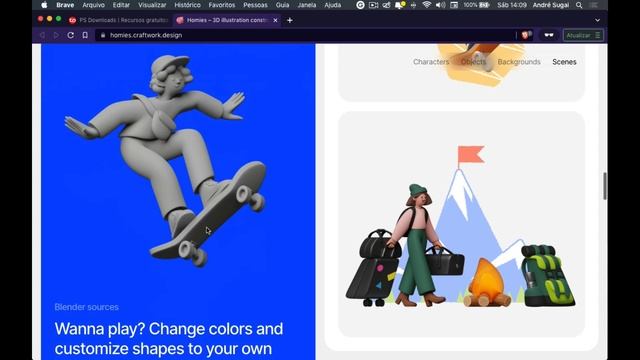Close the Homies 3D illustration tab
The image size is (640, 360).
click(275, 20)
